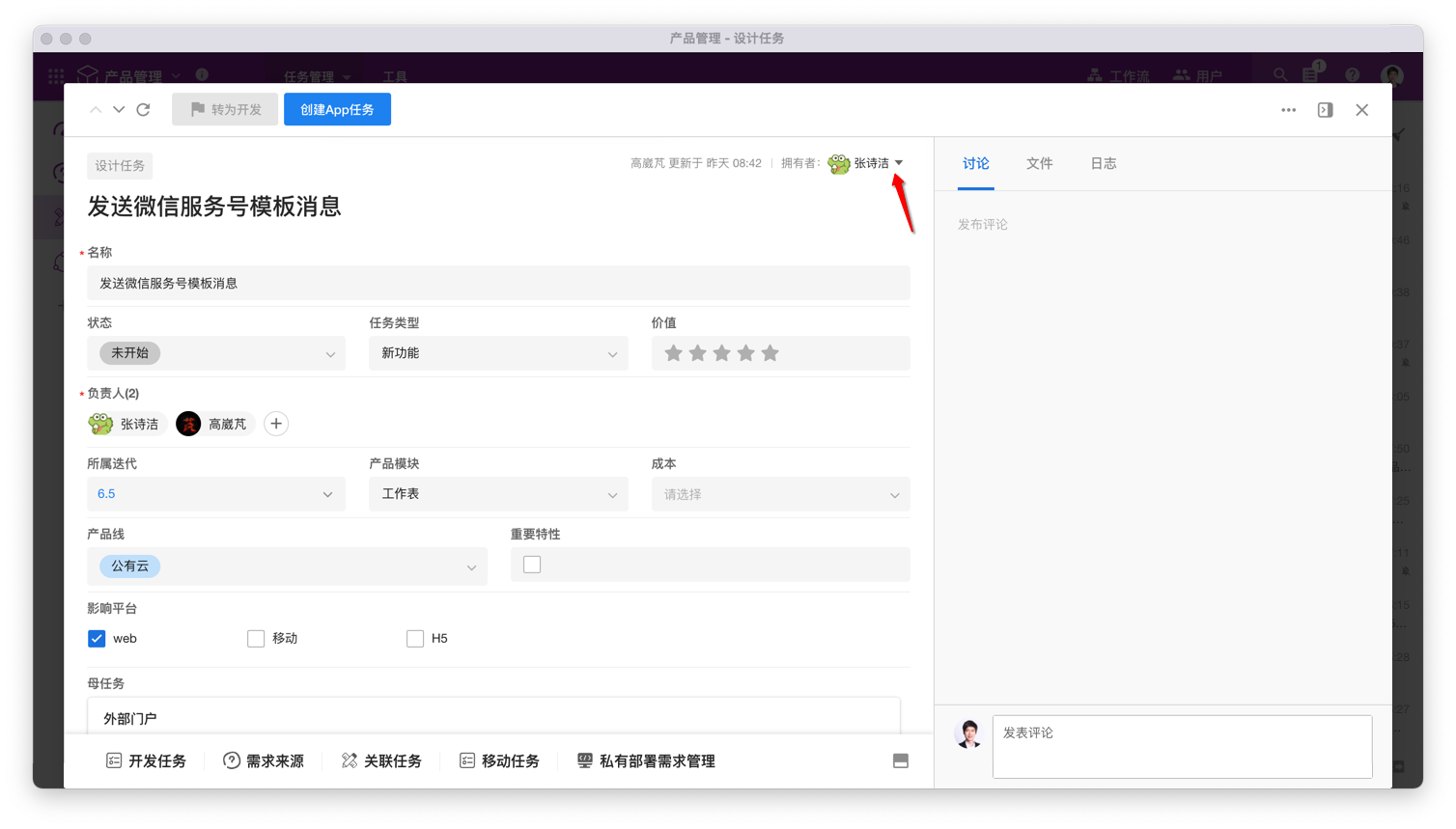Open the owner dropdown next to 张诗洁

point(899,163)
